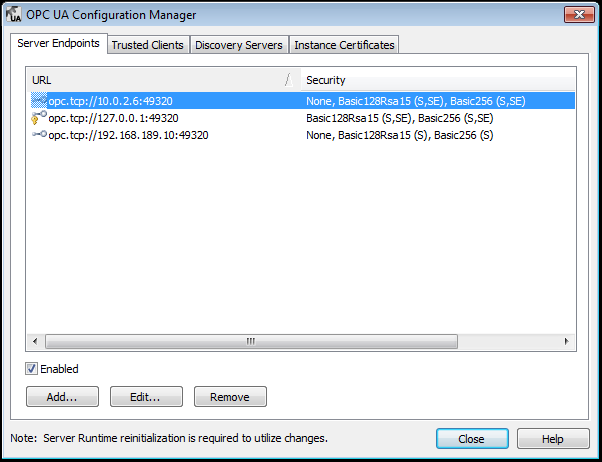Image resolution: width=602 pixels, height=462 pixels.
Task: Click the Add... button
Action: (x=62, y=397)
